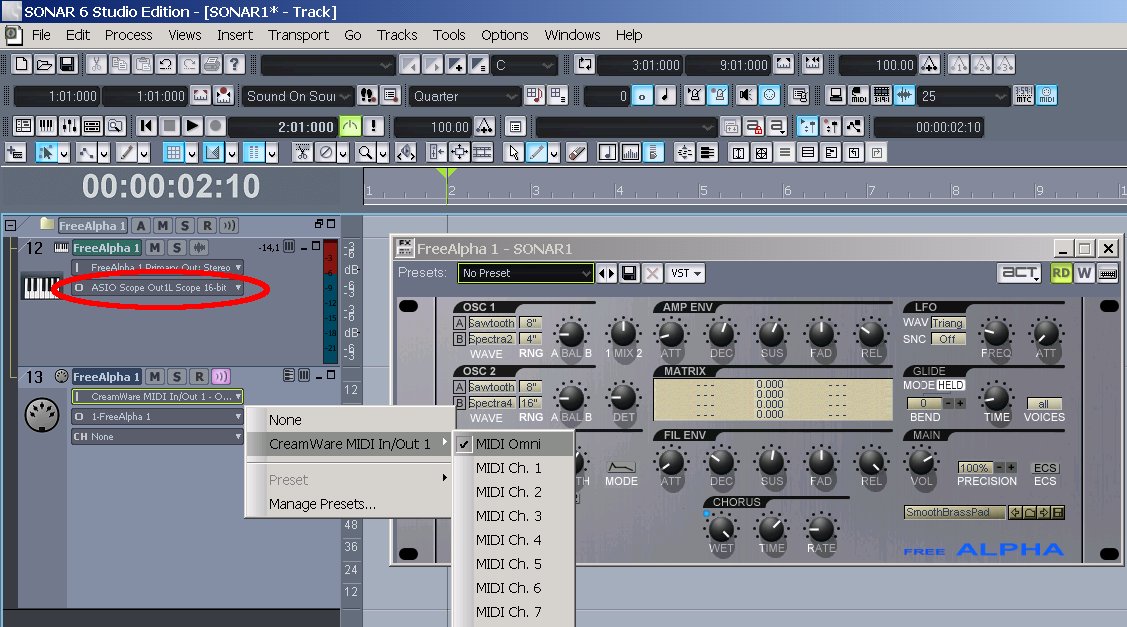Select Manage Presets... menu entry
Screen dimensions: 1127x627
tap(349, 504)
